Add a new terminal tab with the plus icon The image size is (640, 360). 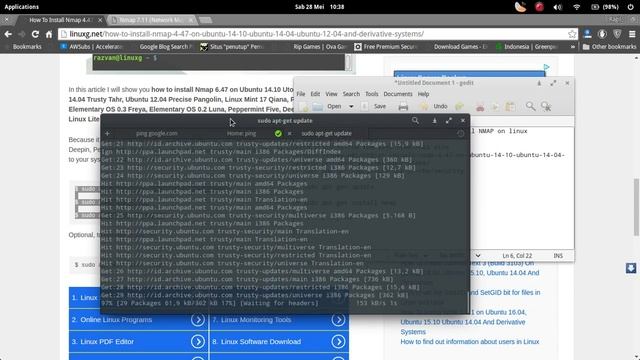pyautogui.click(x=107, y=133)
